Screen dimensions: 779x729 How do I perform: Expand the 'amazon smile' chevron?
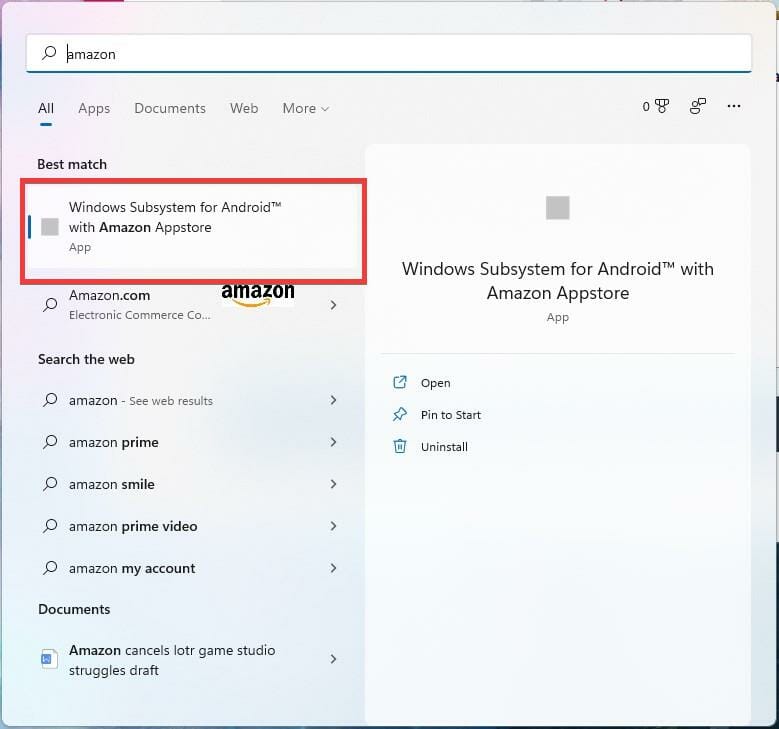[x=333, y=484]
